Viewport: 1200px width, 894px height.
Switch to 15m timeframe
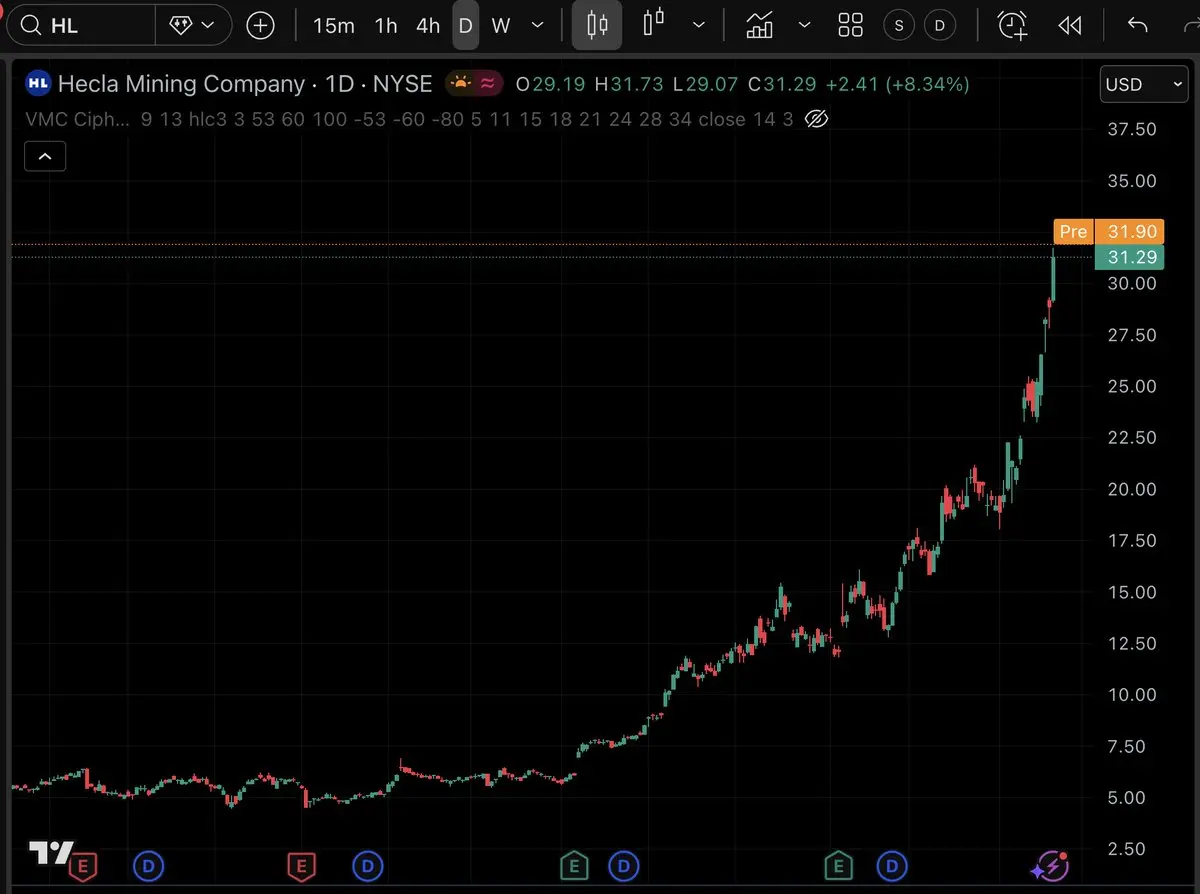(333, 25)
